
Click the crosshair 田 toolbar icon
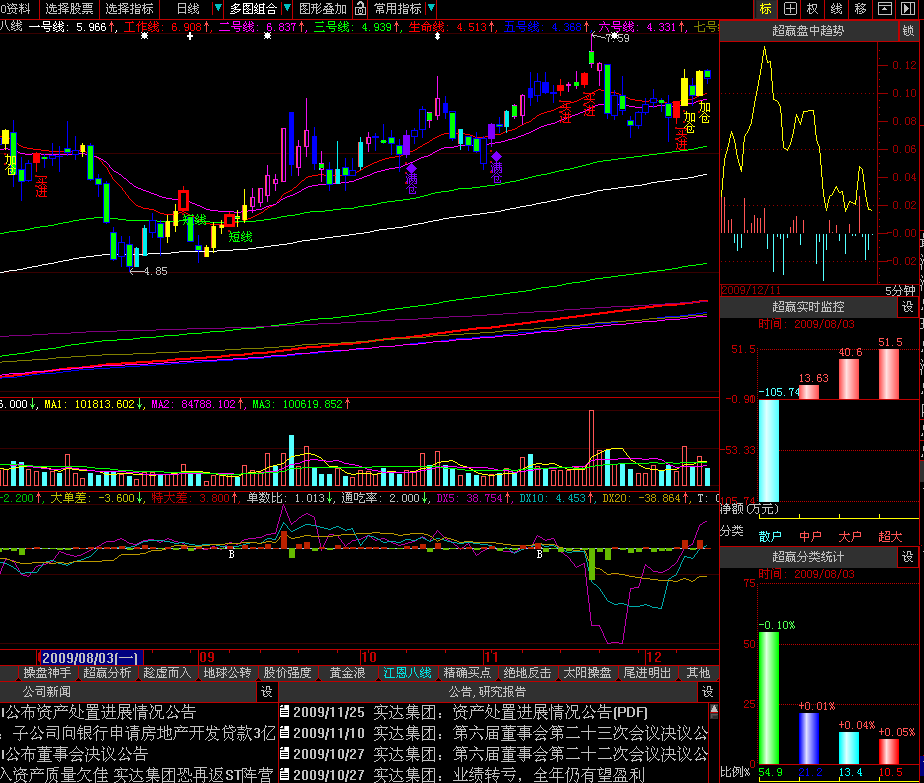coord(790,9)
